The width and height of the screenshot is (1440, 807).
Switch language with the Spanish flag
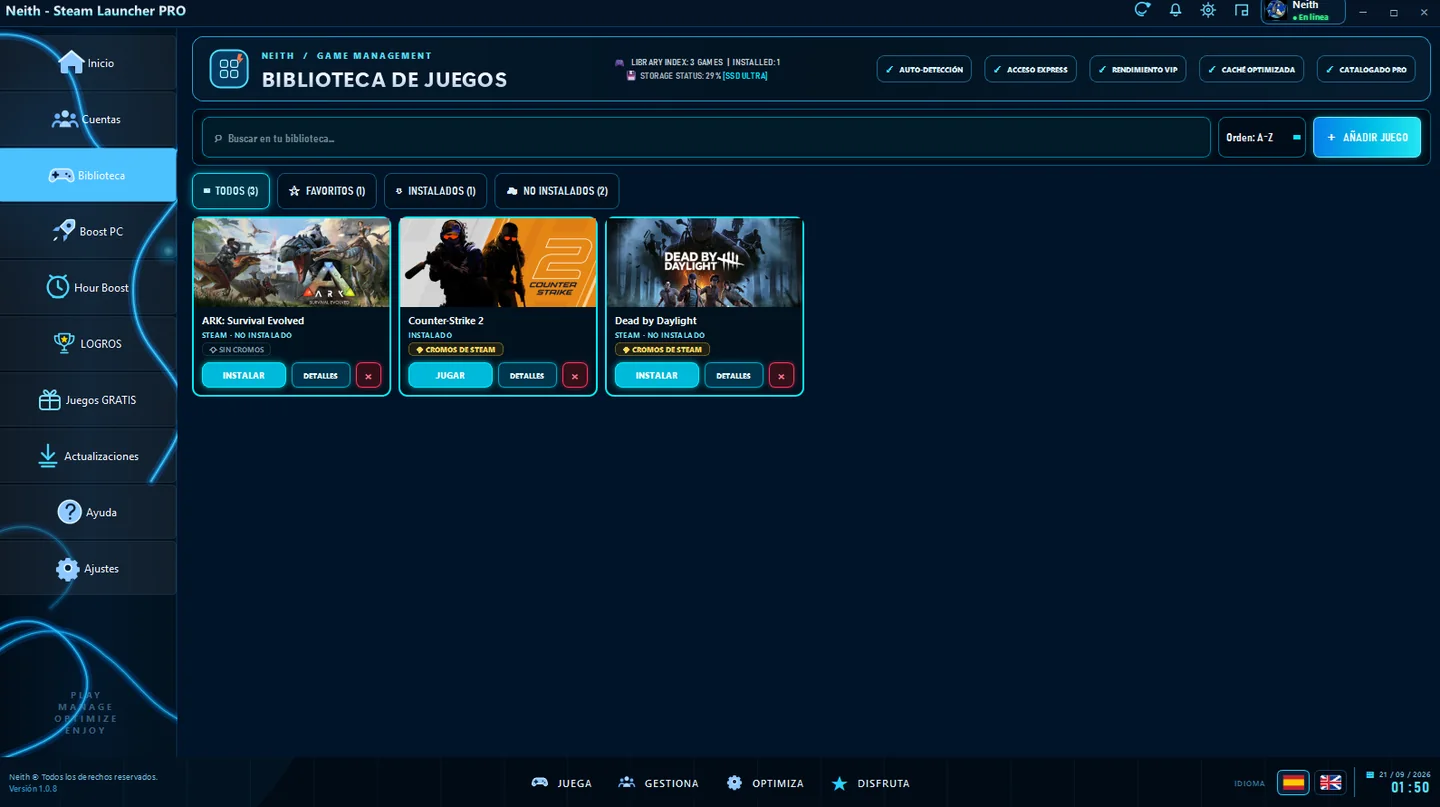click(1293, 782)
